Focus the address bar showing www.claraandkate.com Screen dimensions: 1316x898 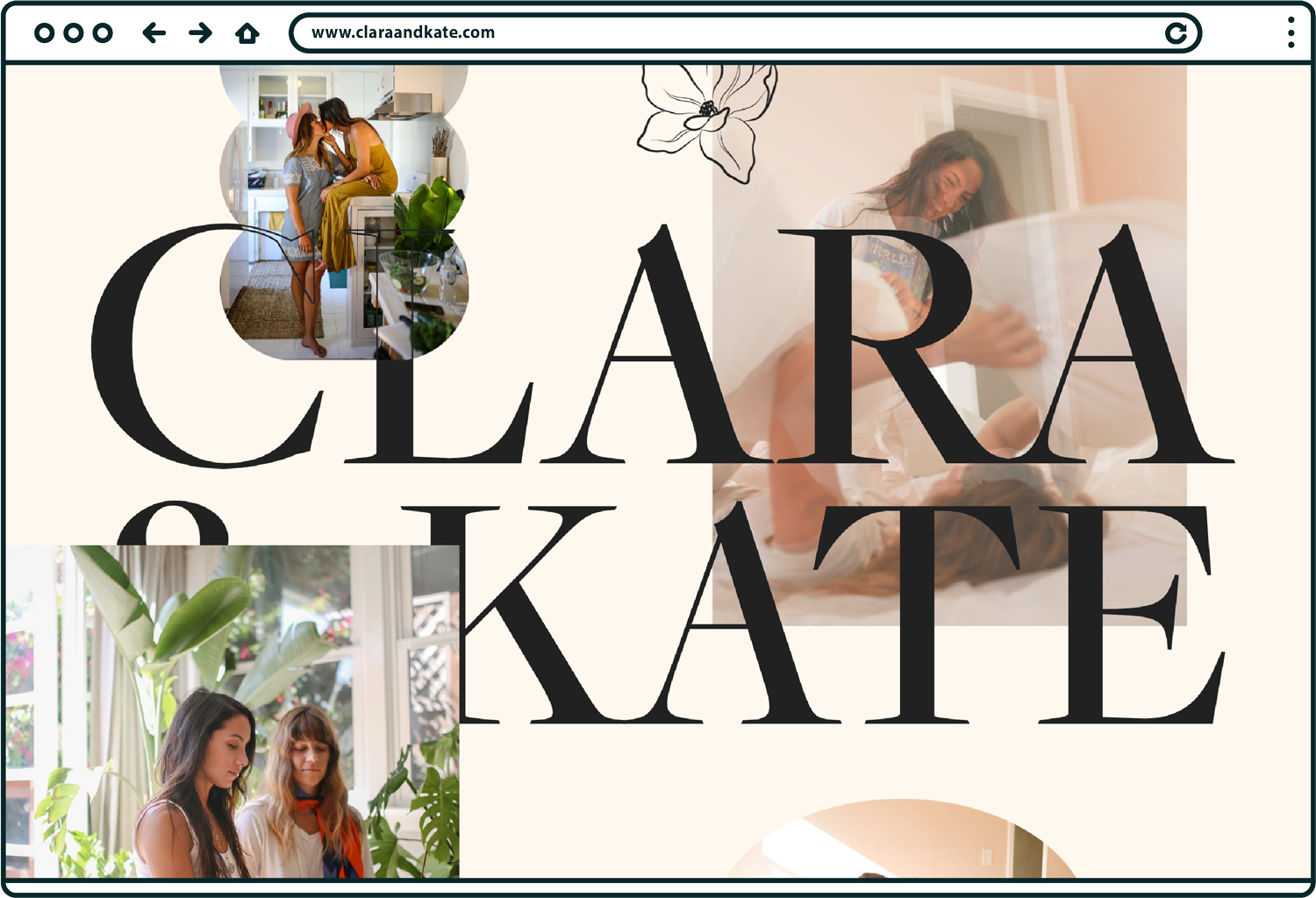click(745, 33)
